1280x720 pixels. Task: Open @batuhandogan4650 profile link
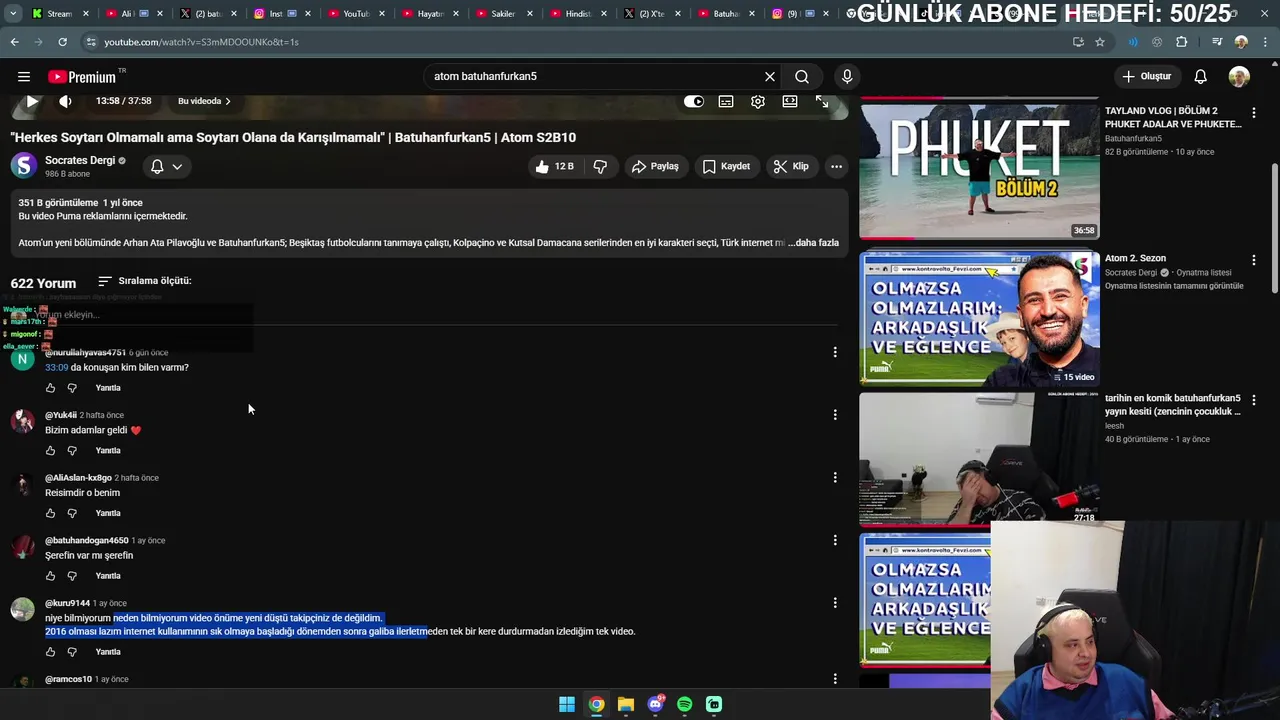[x=87, y=541]
